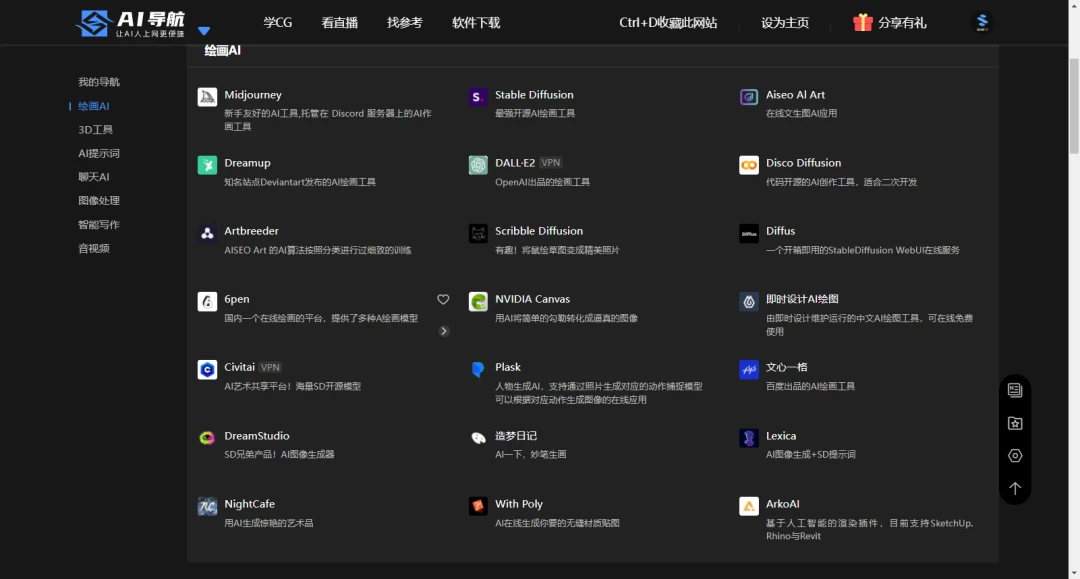This screenshot has width=1080, height=579.
Task: Click the favorites star icon in floating sidebar
Action: click(x=1015, y=423)
